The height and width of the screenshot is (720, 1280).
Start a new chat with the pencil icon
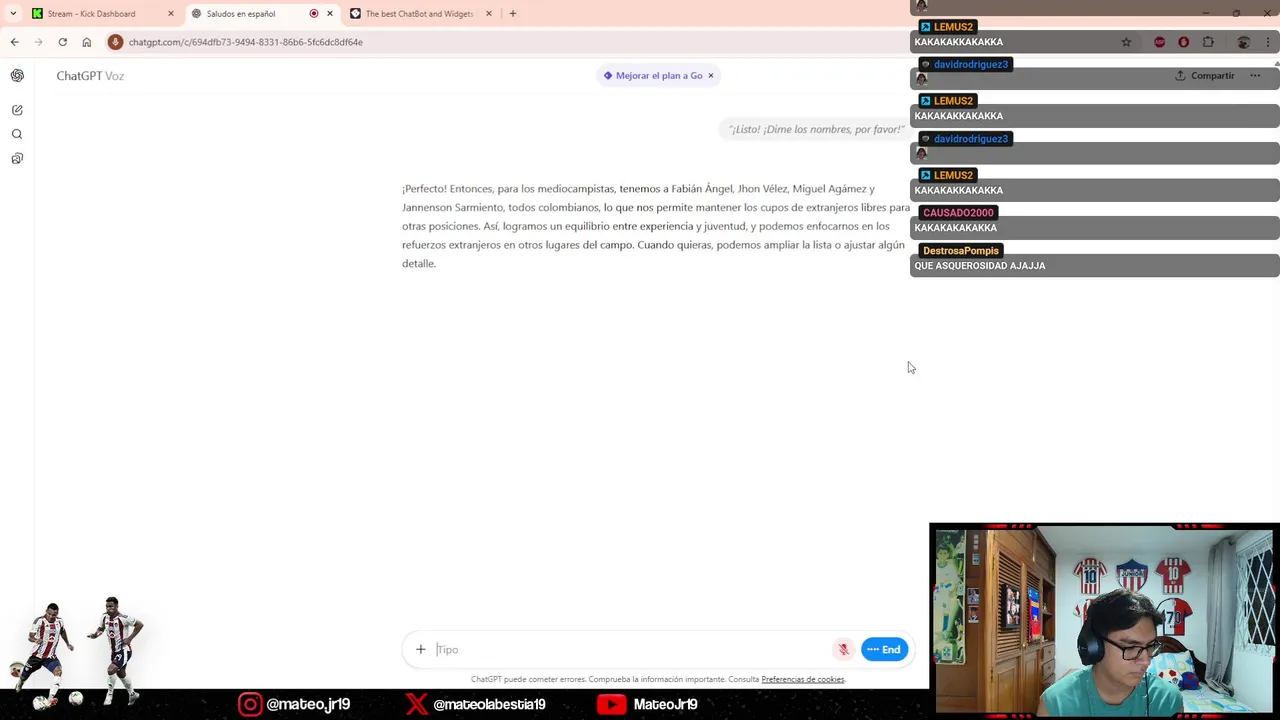[x=17, y=110]
